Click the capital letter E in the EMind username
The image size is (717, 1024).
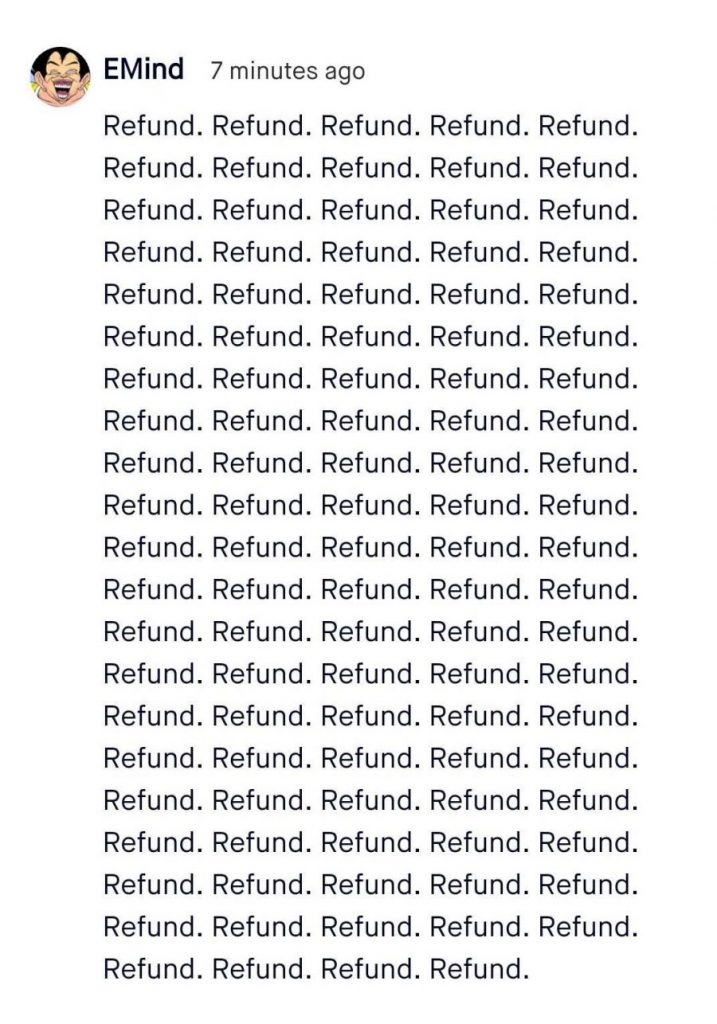(112, 69)
